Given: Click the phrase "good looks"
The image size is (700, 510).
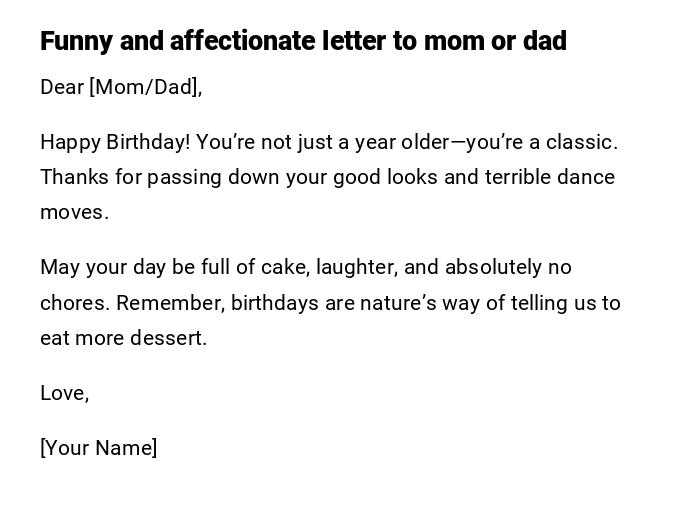Looking at the screenshot, I should pyautogui.click(x=384, y=177).
